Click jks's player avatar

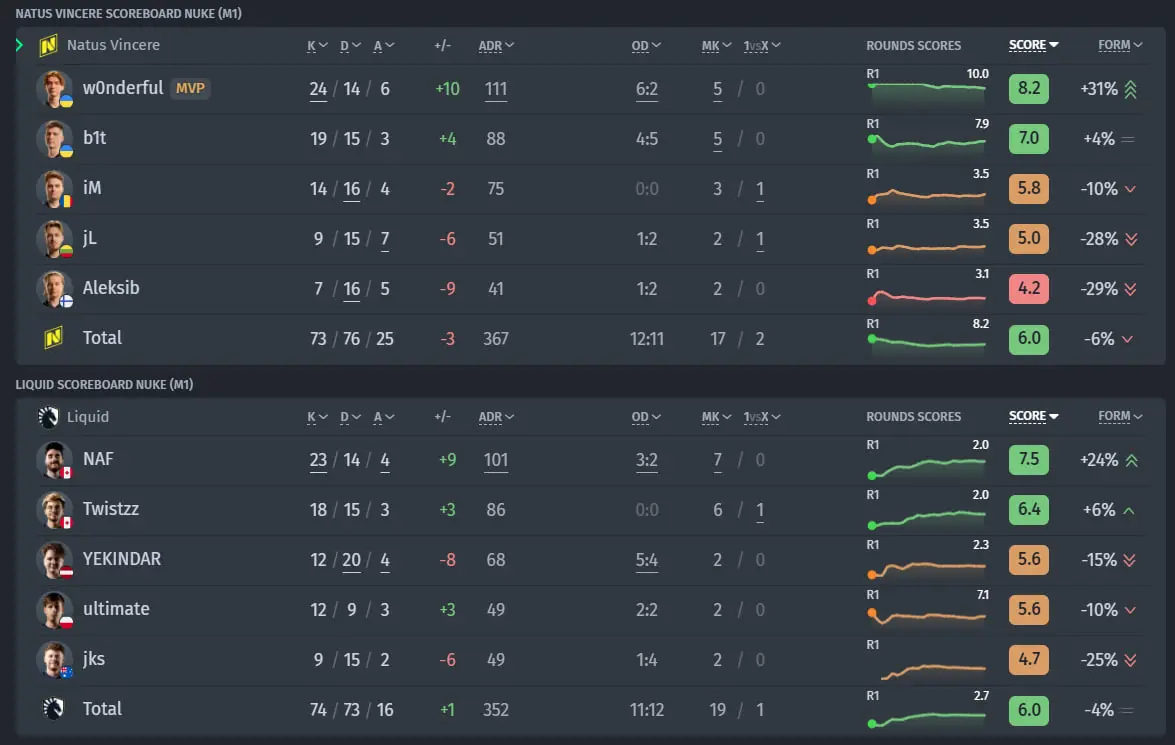pyautogui.click(x=55, y=660)
